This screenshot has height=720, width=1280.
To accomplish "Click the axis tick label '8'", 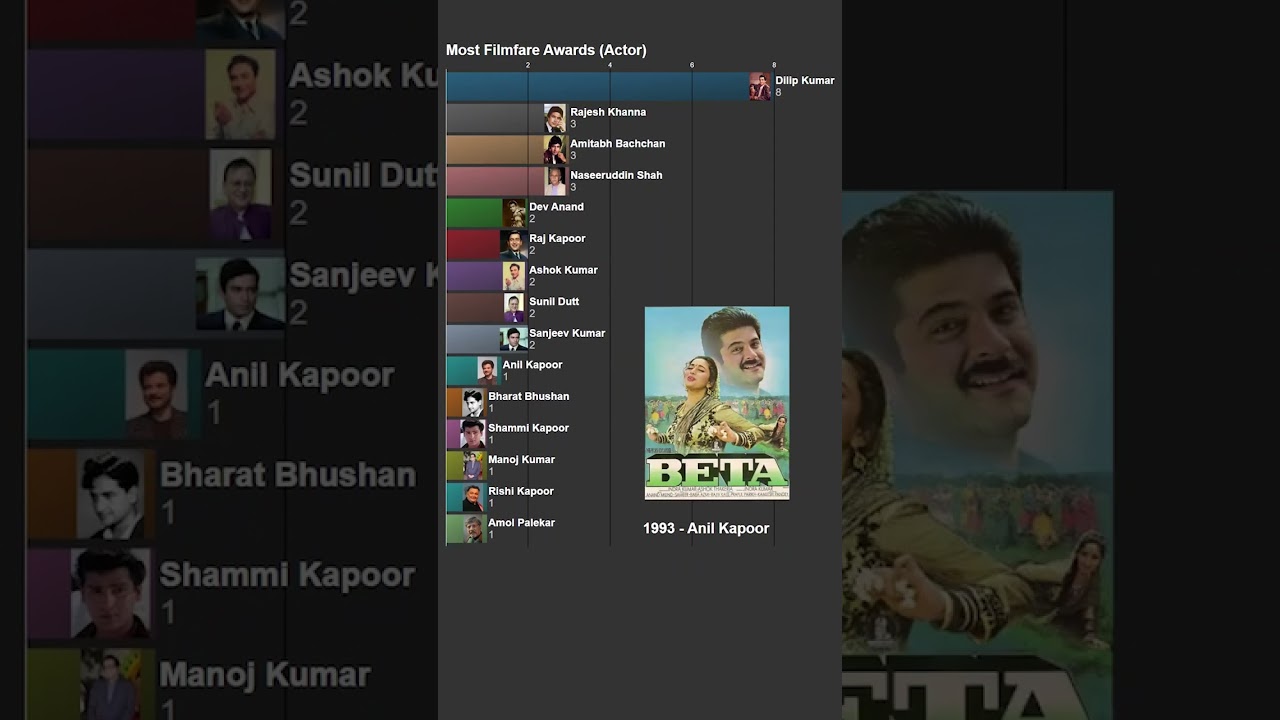I will (774, 65).
